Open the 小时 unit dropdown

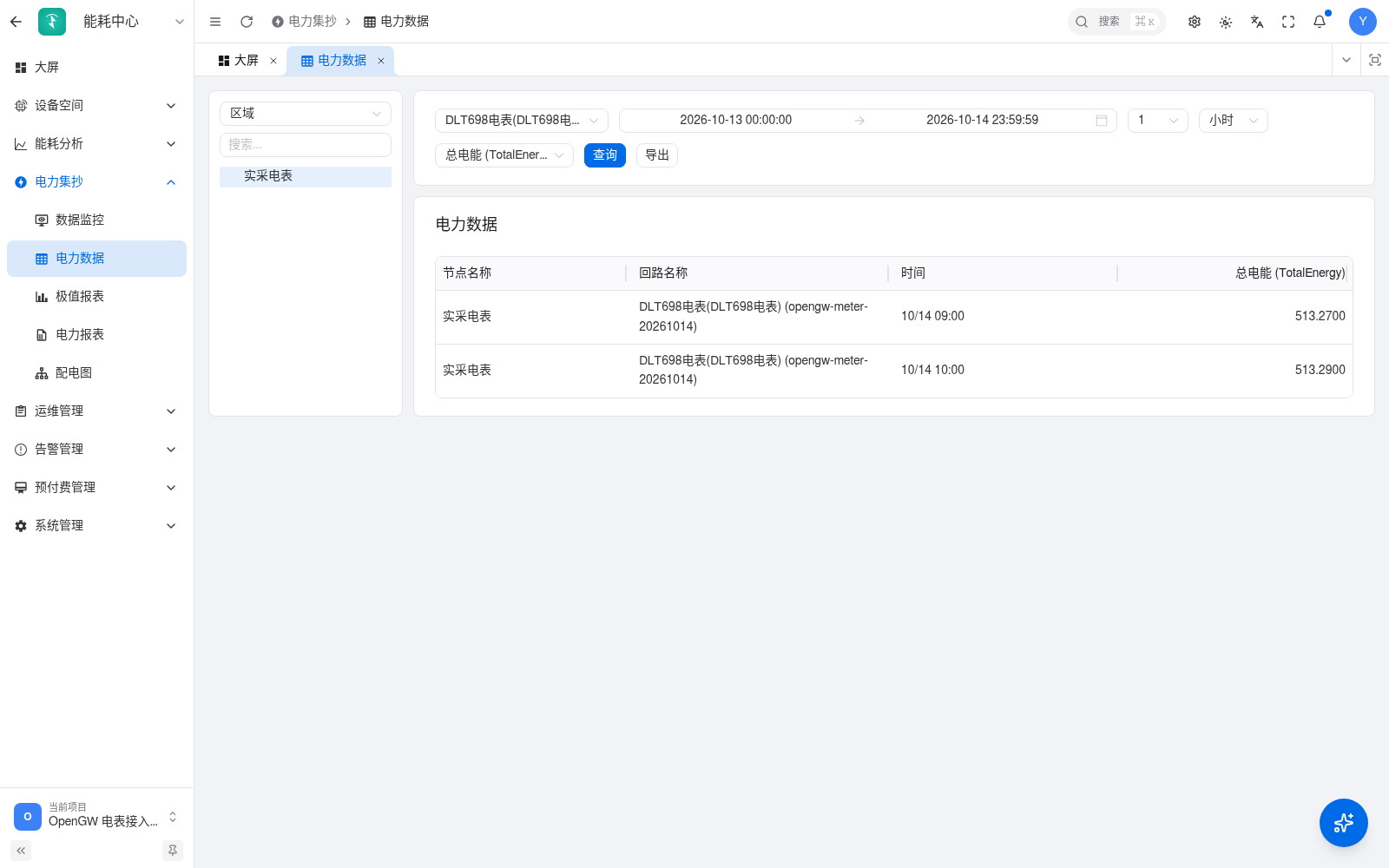[1234, 121]
